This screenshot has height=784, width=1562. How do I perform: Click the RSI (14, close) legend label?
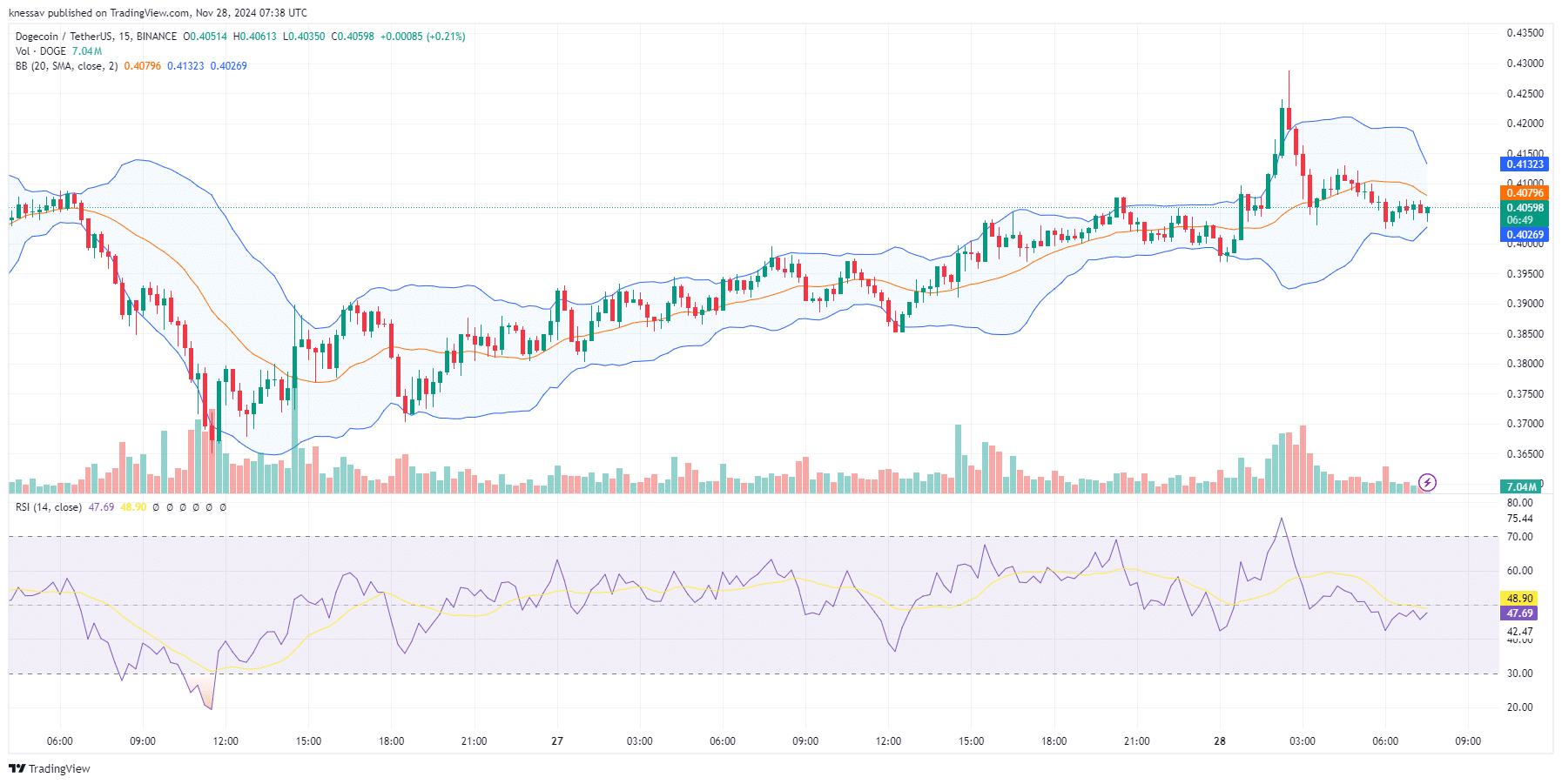pyautogui.click(x=49, y=507)
